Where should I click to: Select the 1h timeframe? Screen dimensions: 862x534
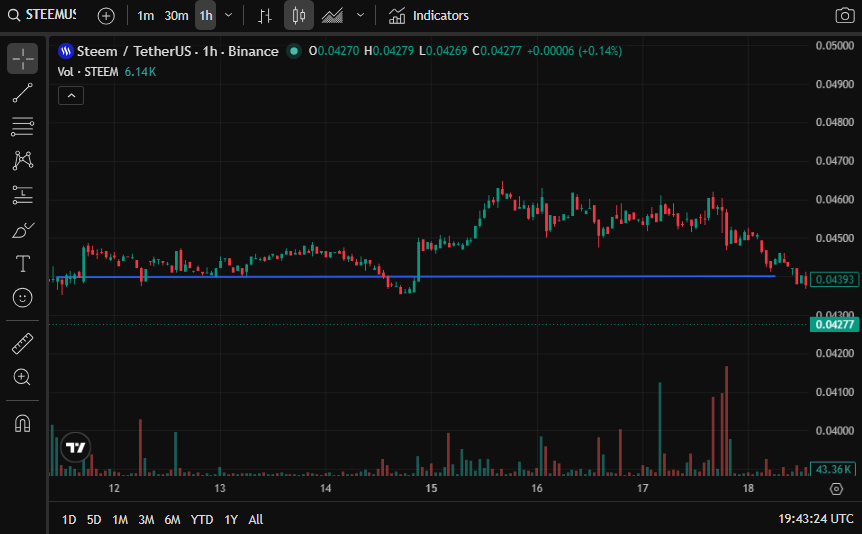(x=206, y=16)
